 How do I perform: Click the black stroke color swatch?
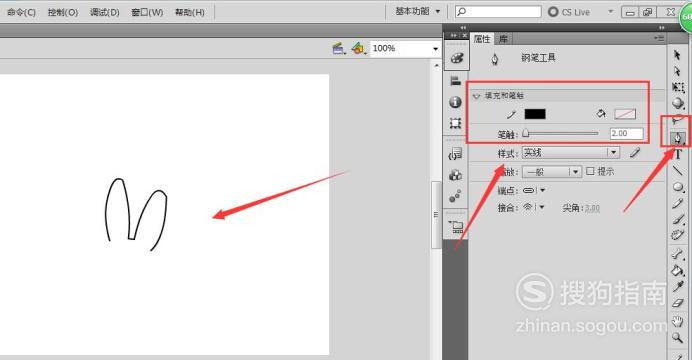534,114
